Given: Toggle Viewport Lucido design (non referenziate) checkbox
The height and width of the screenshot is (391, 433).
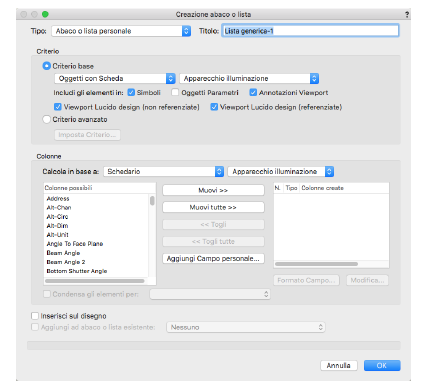Looking at the screenshot, I should (x=58, y=107).
